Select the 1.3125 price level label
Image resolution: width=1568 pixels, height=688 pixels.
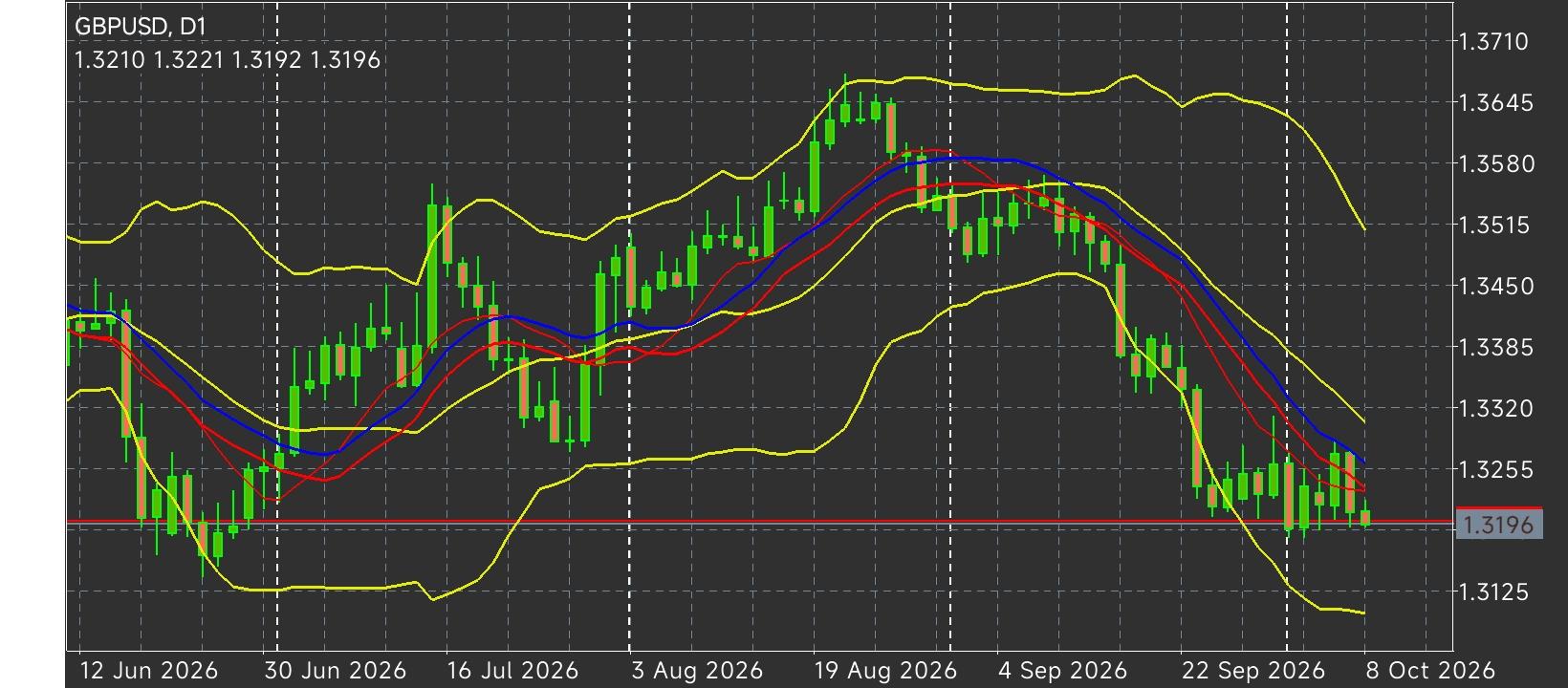[x=1494, y=591]
